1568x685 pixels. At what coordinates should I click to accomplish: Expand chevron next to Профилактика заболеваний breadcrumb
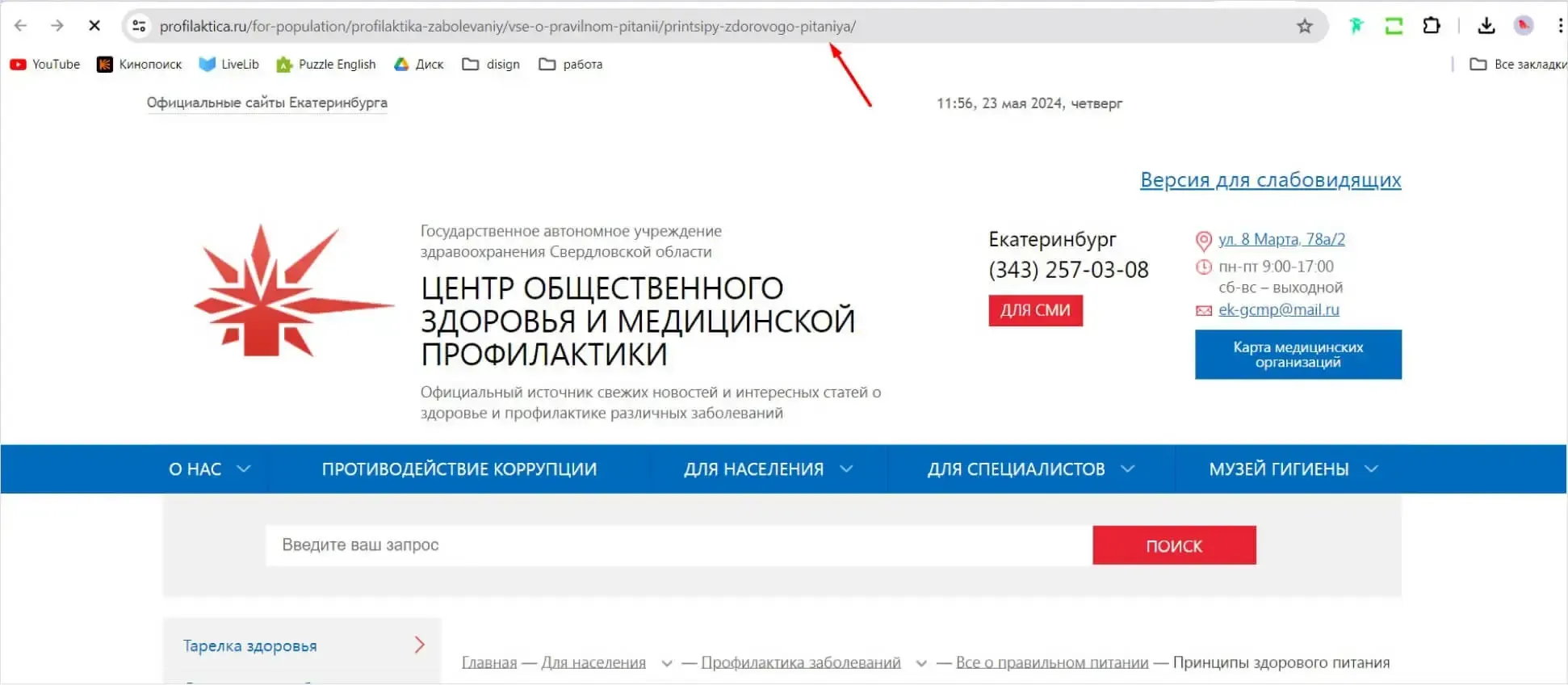point(921,664)
